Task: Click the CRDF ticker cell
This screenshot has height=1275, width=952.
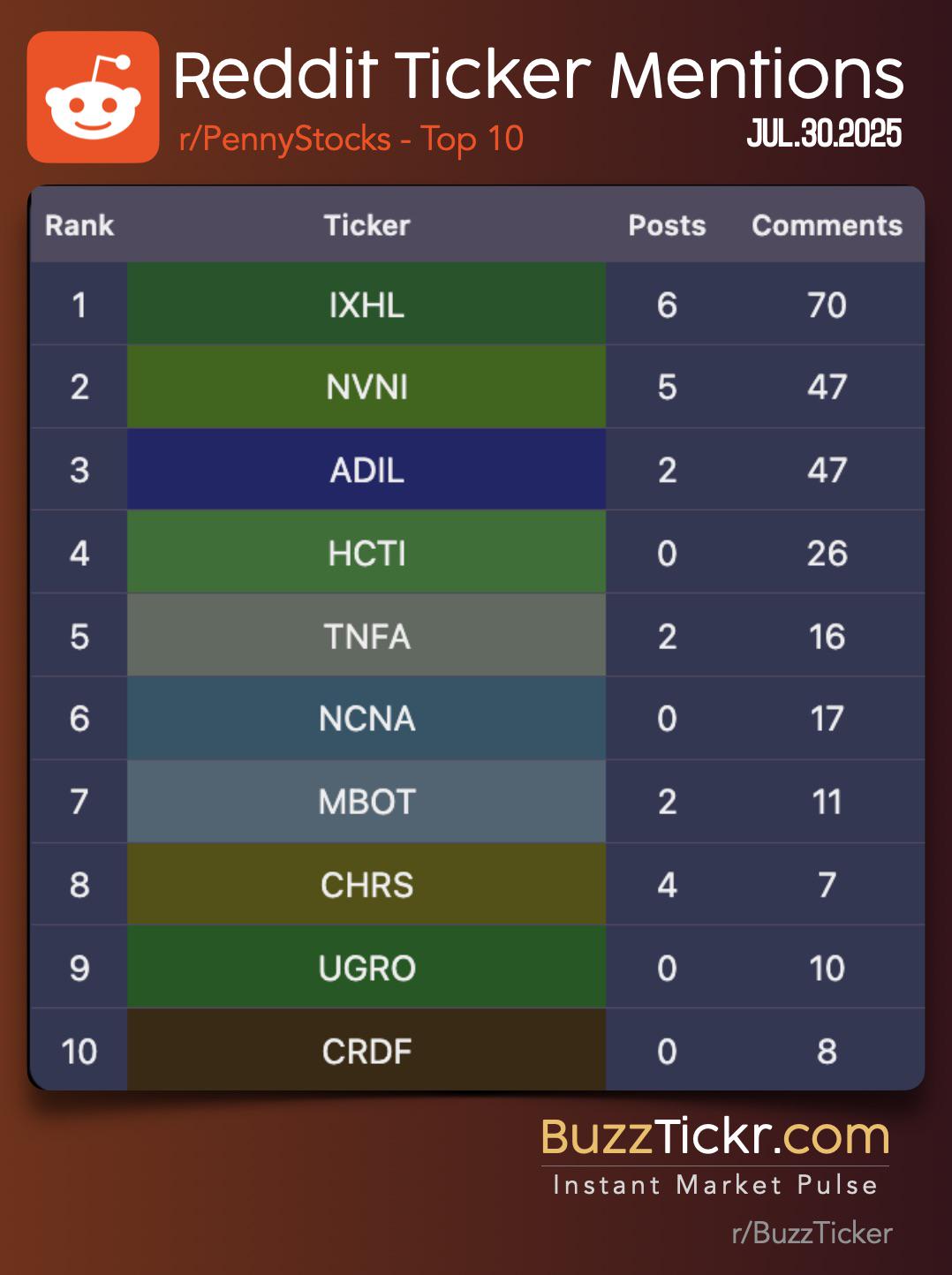Action: coord(366,1051)
